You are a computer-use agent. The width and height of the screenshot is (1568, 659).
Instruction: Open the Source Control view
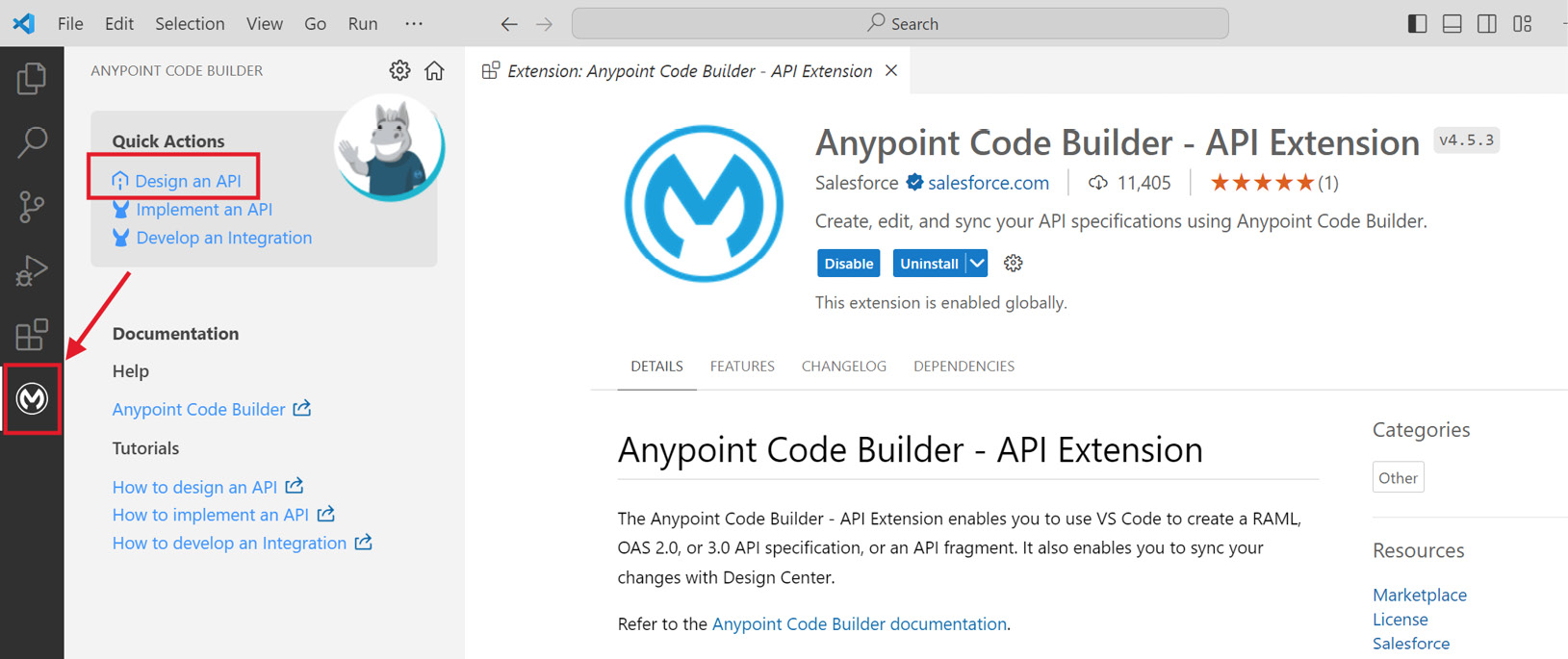(32, 207)
